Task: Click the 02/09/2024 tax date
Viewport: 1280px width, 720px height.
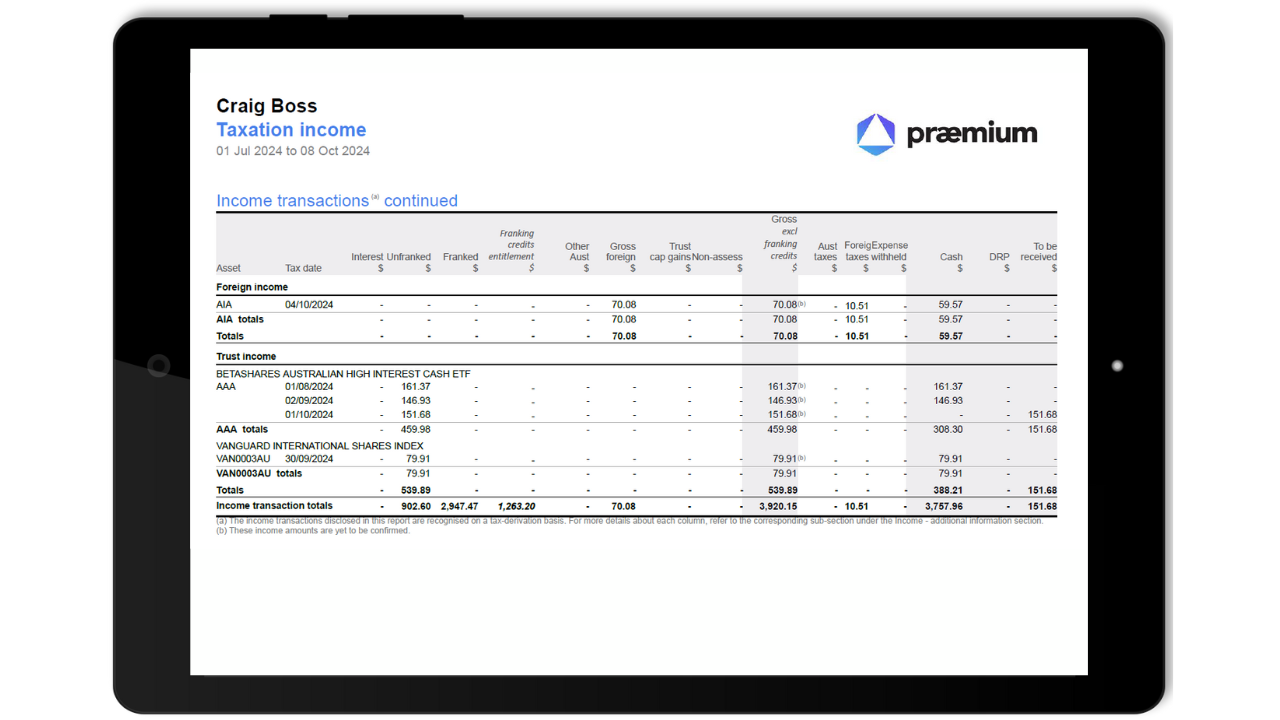Action: [x=309, y=401]
